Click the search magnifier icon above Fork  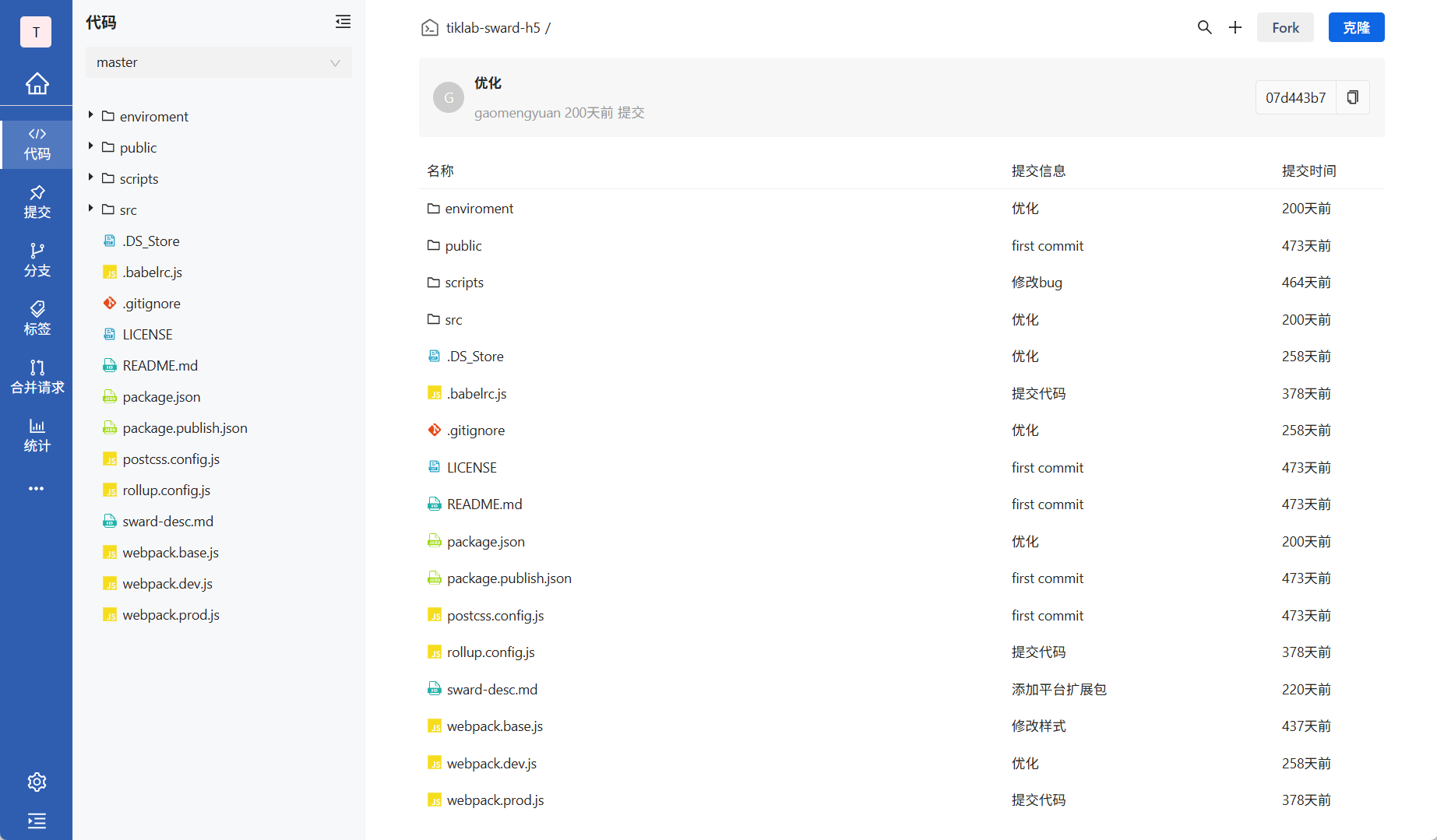1204,26
